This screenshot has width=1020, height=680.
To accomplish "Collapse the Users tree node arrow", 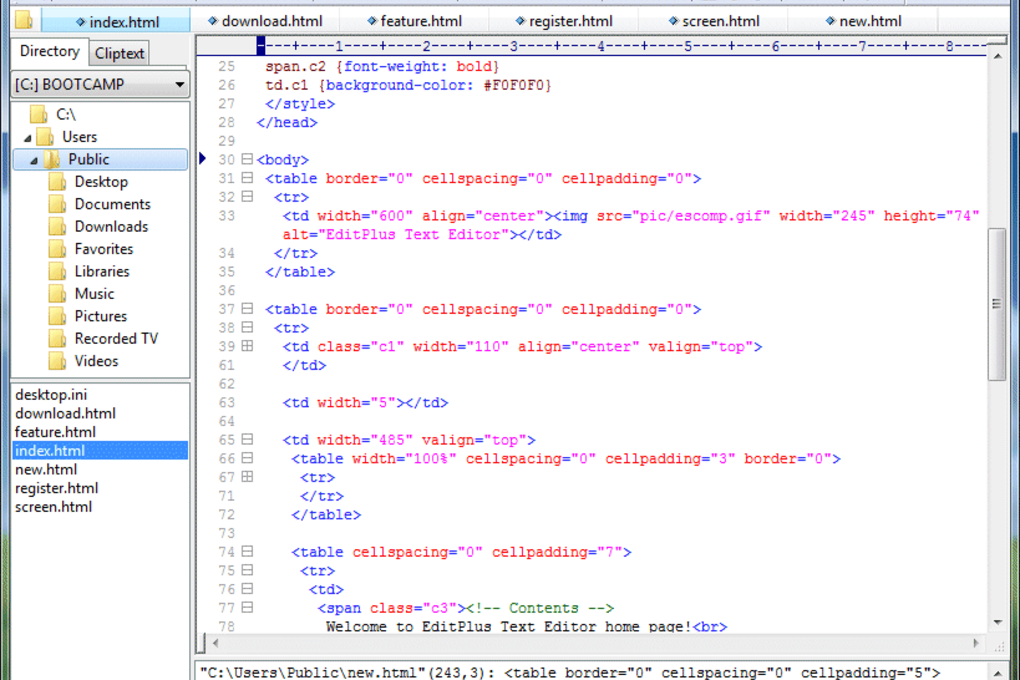I will tap(27, 138).
